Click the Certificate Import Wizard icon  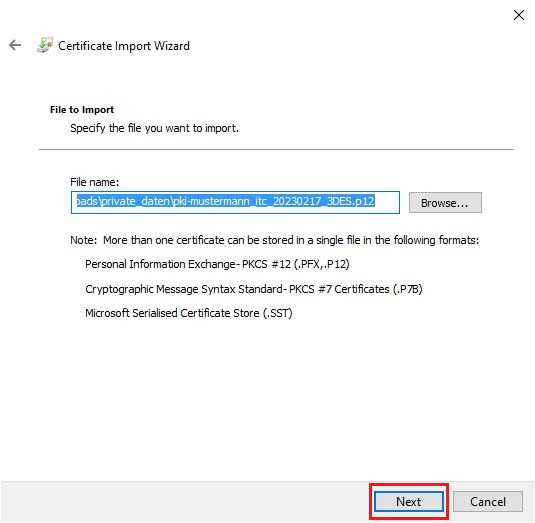click(45, 45)
